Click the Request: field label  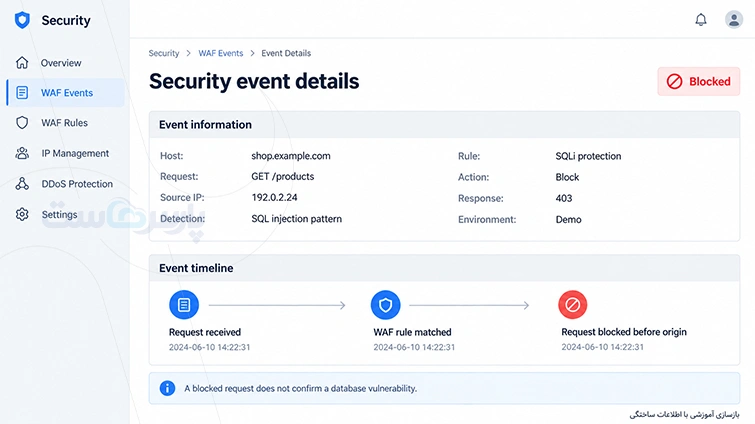point(179,177)
